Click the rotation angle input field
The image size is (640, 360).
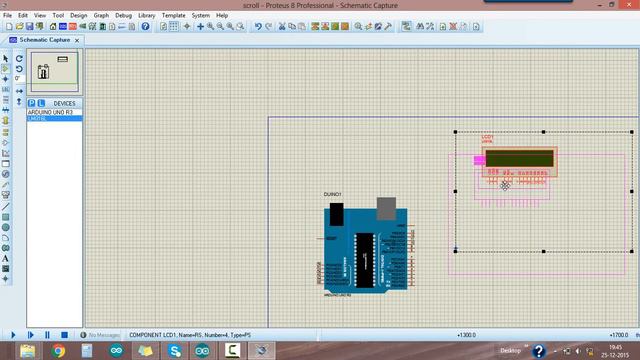pos(19,78)
